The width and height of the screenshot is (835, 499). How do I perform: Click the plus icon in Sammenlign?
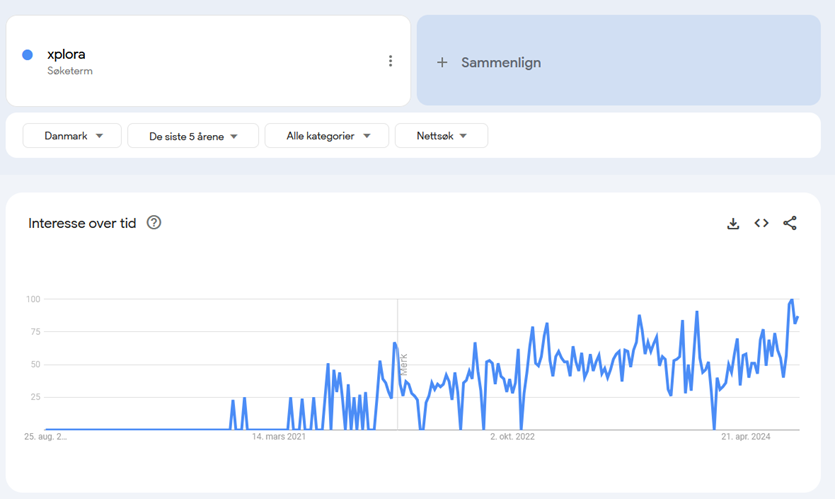click(442, 62)
